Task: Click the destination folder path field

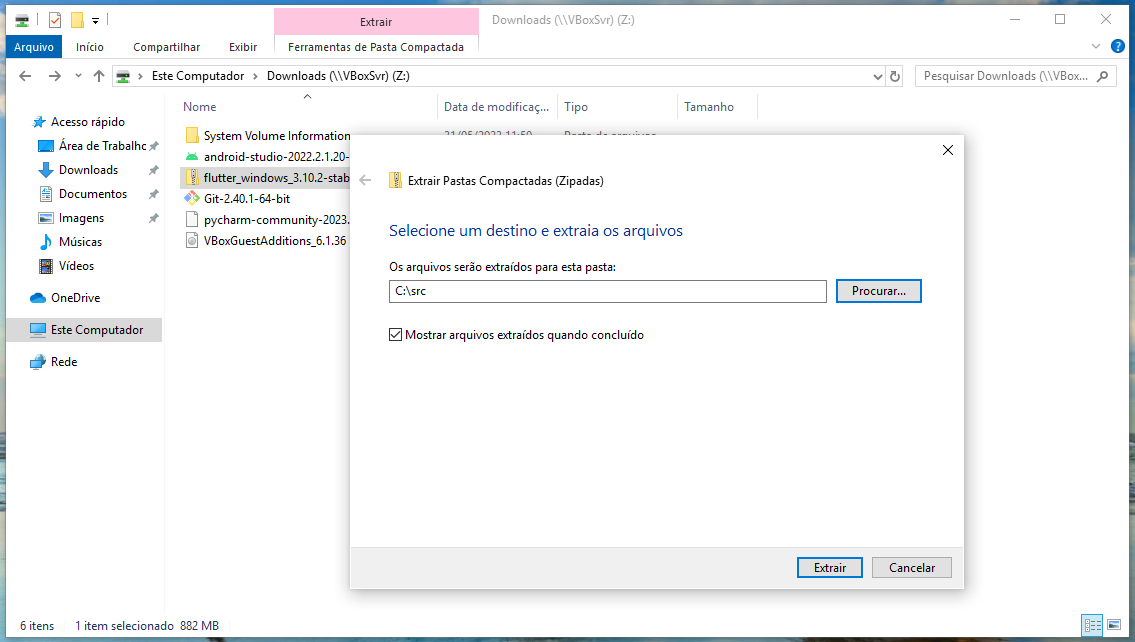Action: click(607, 291)
